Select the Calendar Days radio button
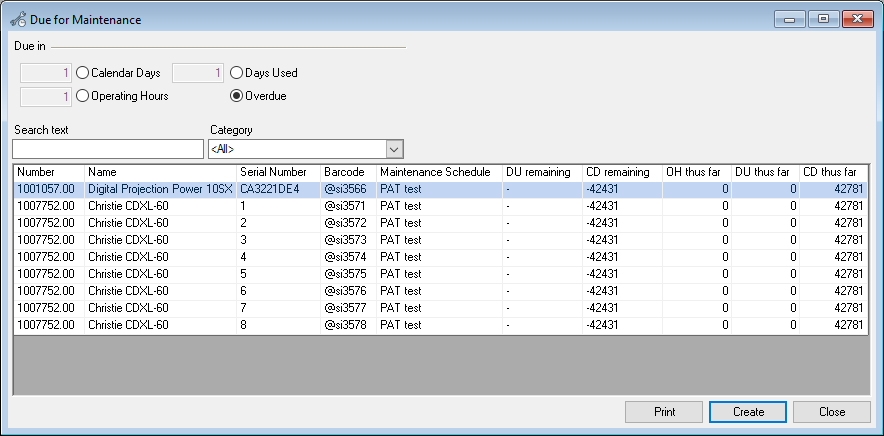The height and width of the screenshot is (436, 884). click(x=82, y=73)
